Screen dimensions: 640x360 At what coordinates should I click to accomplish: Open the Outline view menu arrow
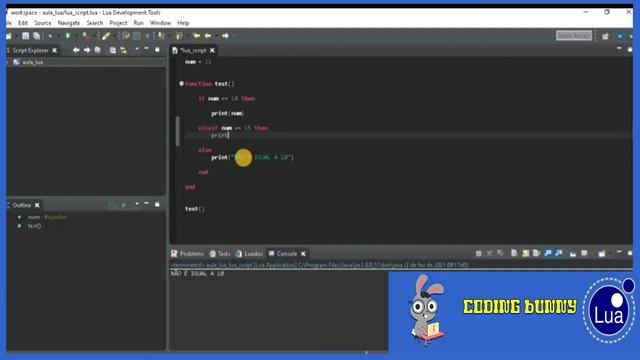click(x=137, y=204)
